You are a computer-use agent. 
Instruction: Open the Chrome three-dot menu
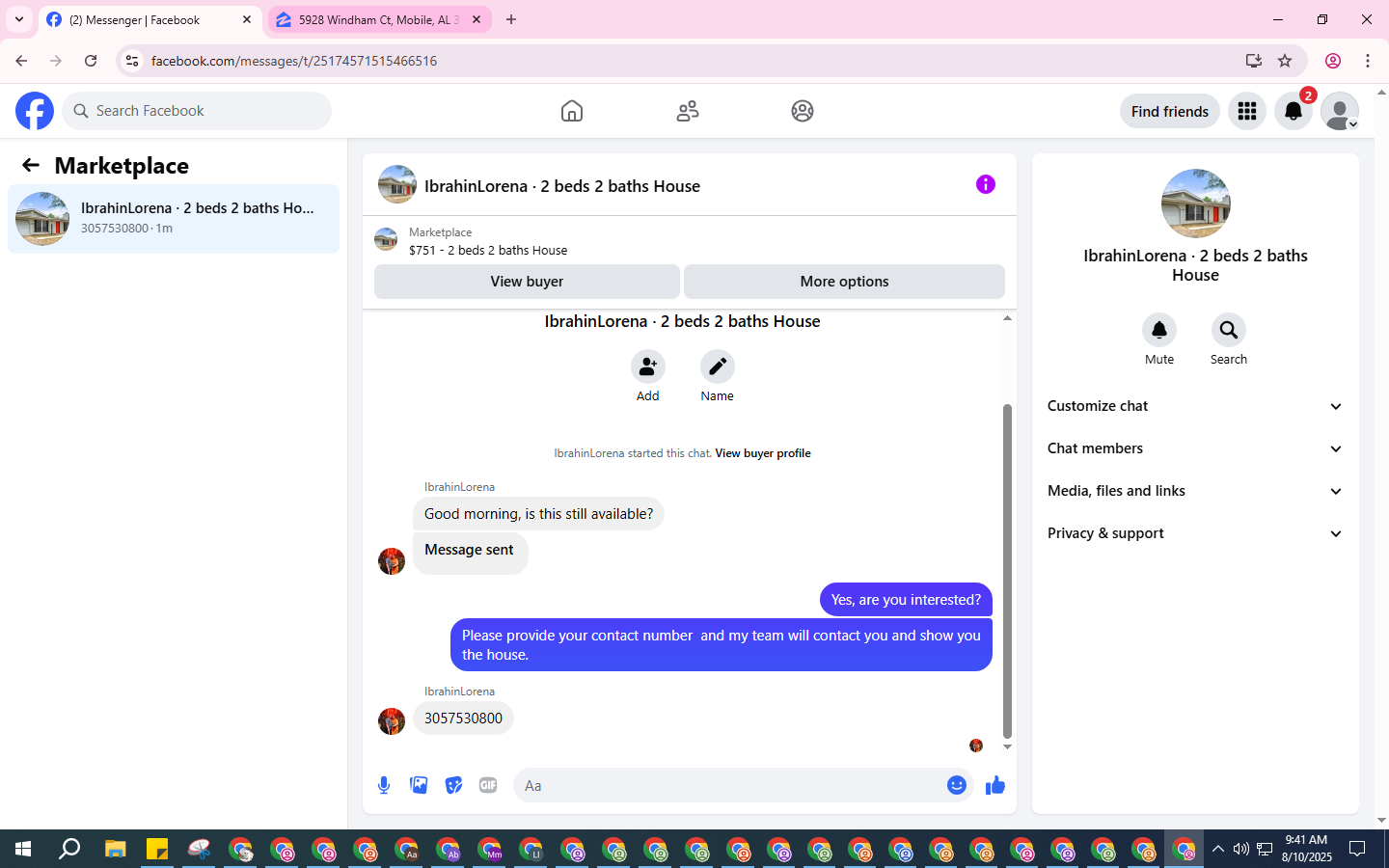[1368, 61]
